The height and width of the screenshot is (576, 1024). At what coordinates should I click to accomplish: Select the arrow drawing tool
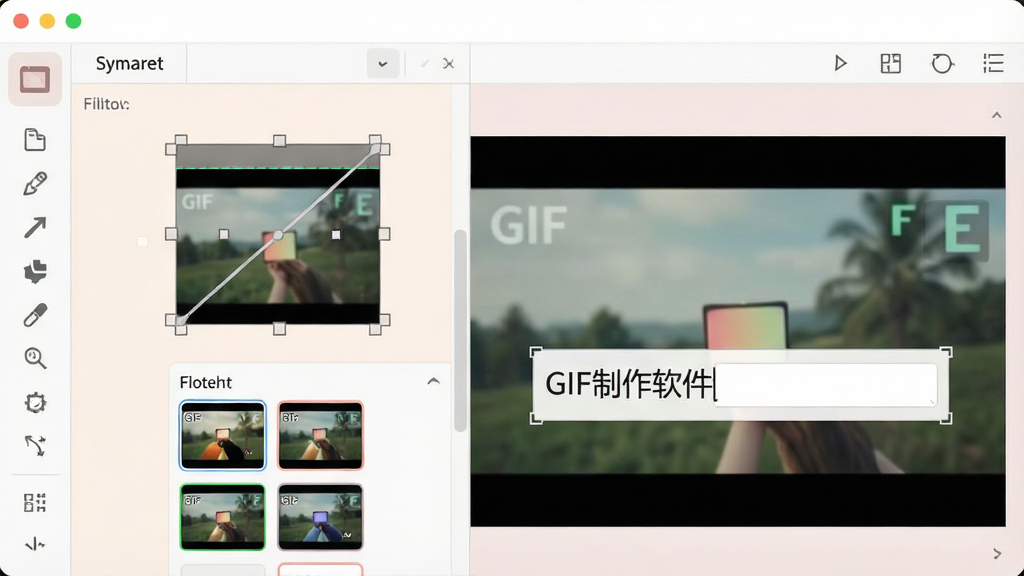[35, 227]
